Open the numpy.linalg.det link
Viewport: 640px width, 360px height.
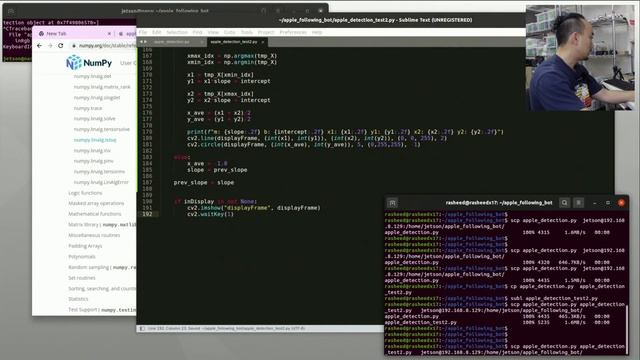pyautogui.click(x=93, y=76)
